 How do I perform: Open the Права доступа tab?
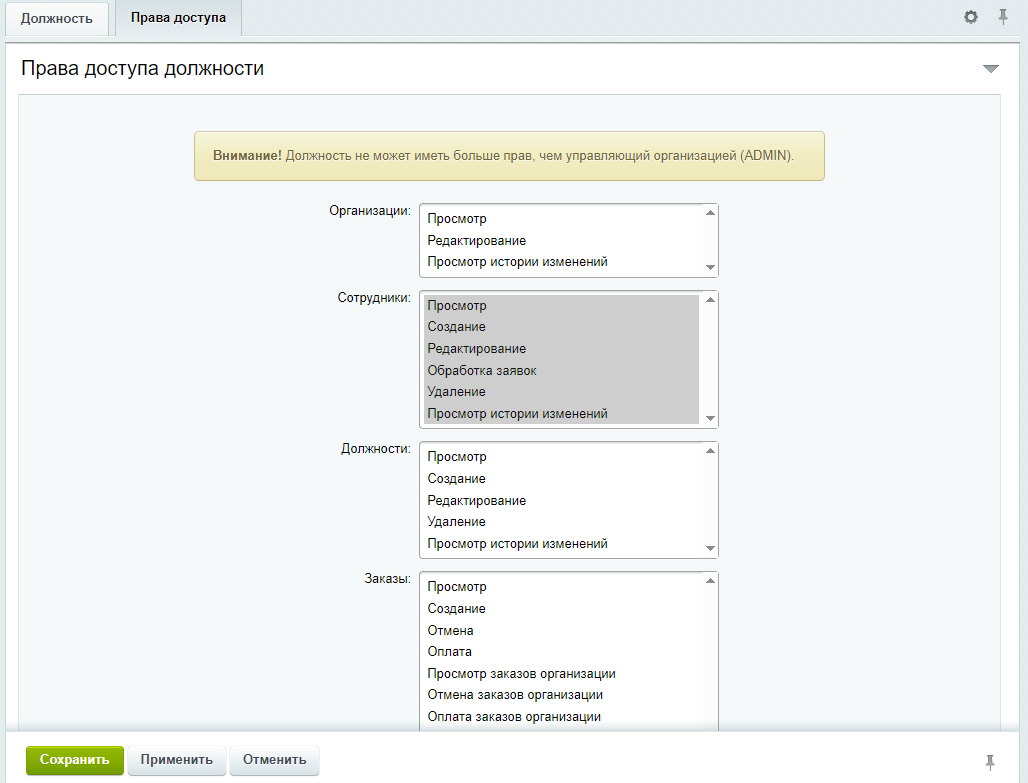(x=178, y=18)
